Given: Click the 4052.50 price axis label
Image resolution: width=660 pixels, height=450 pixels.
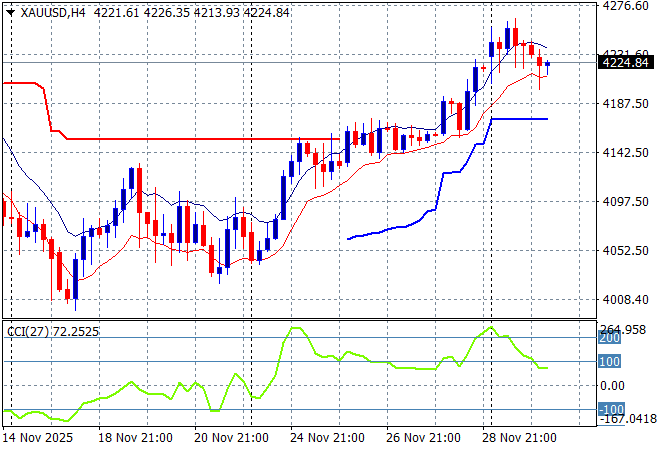Looking at the screenshot, I should coord(625,250).
